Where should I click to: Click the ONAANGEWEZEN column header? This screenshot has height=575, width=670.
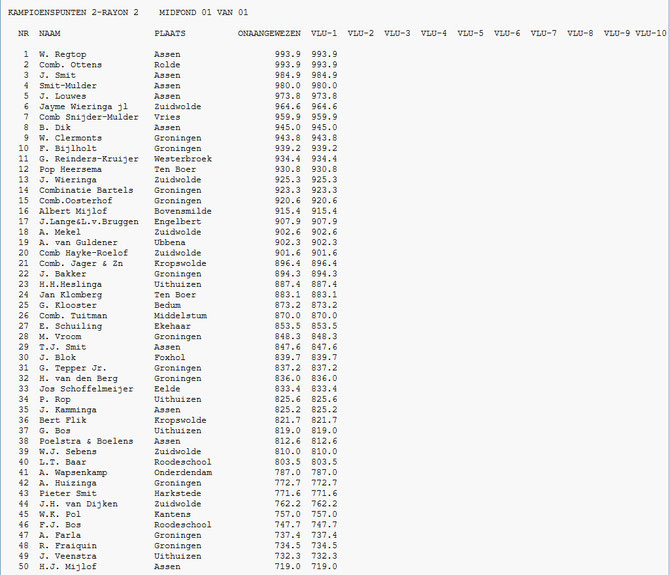269,33
